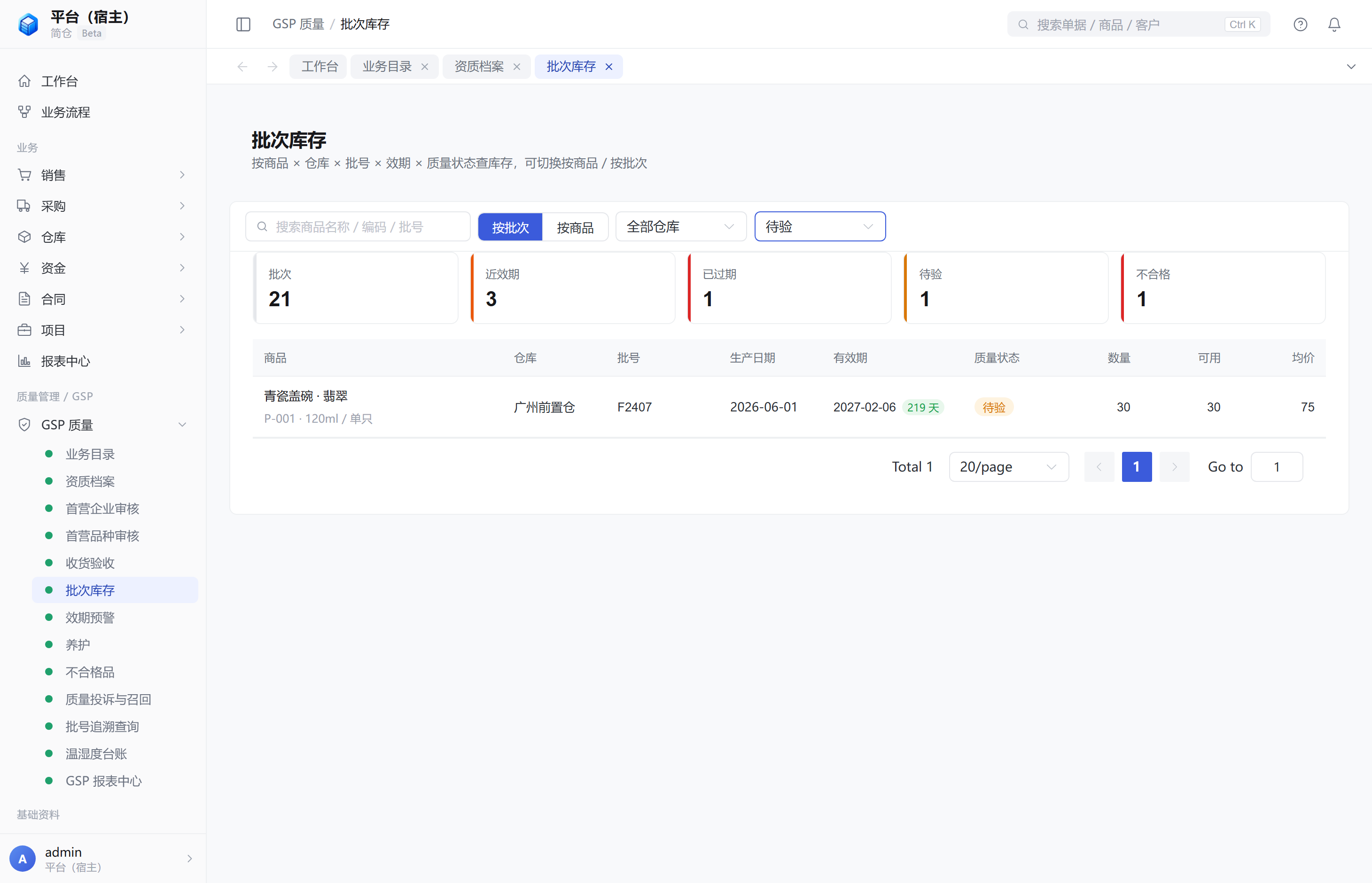Collapse the GSP 质量 submenu
This screenshot has width=1372, height=883.
click(x=182, y=425)
